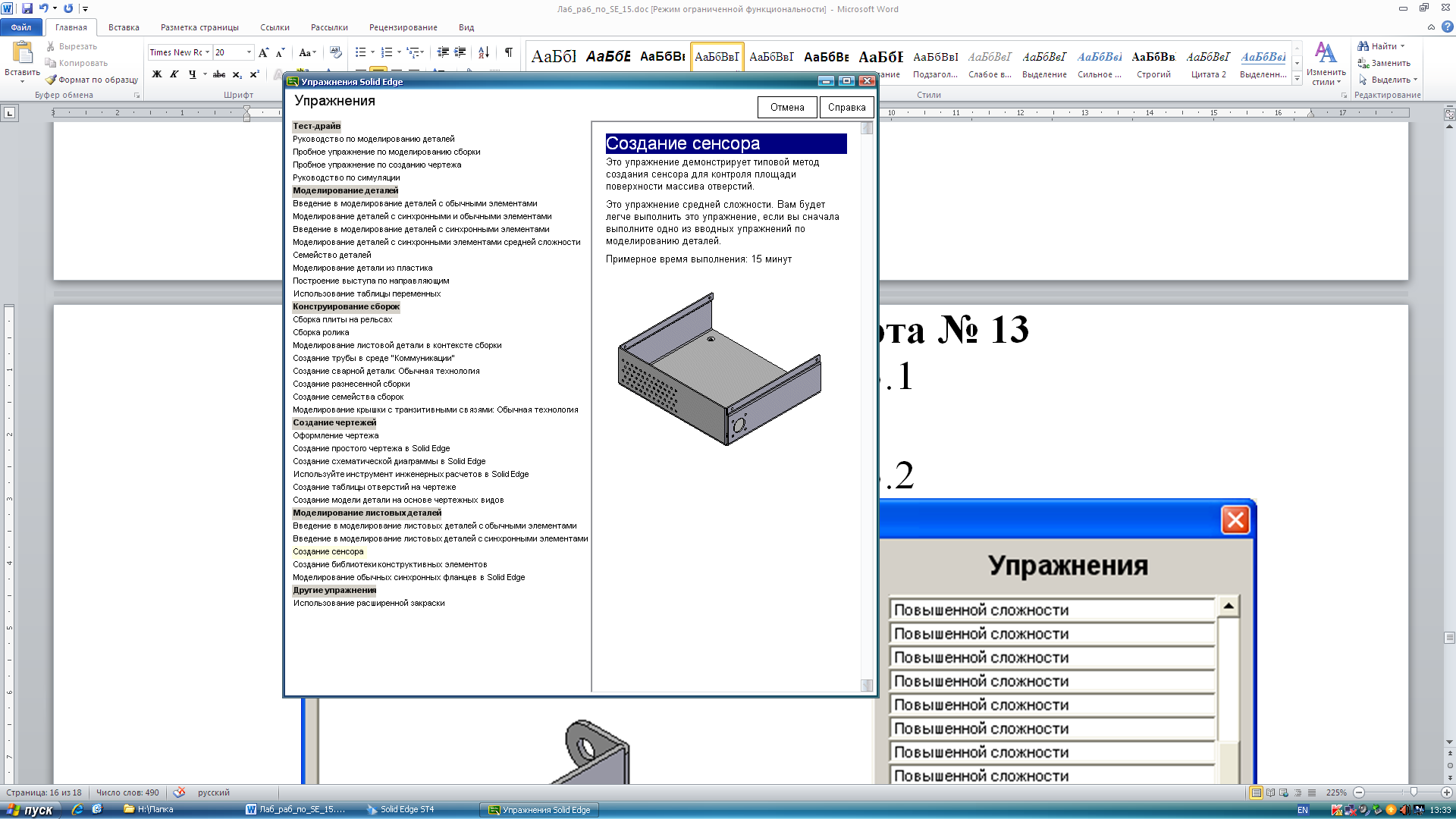The image size is (1456, 819).
Task: Redo using the Quick Access toolbar icon
Action: [68, 8]
